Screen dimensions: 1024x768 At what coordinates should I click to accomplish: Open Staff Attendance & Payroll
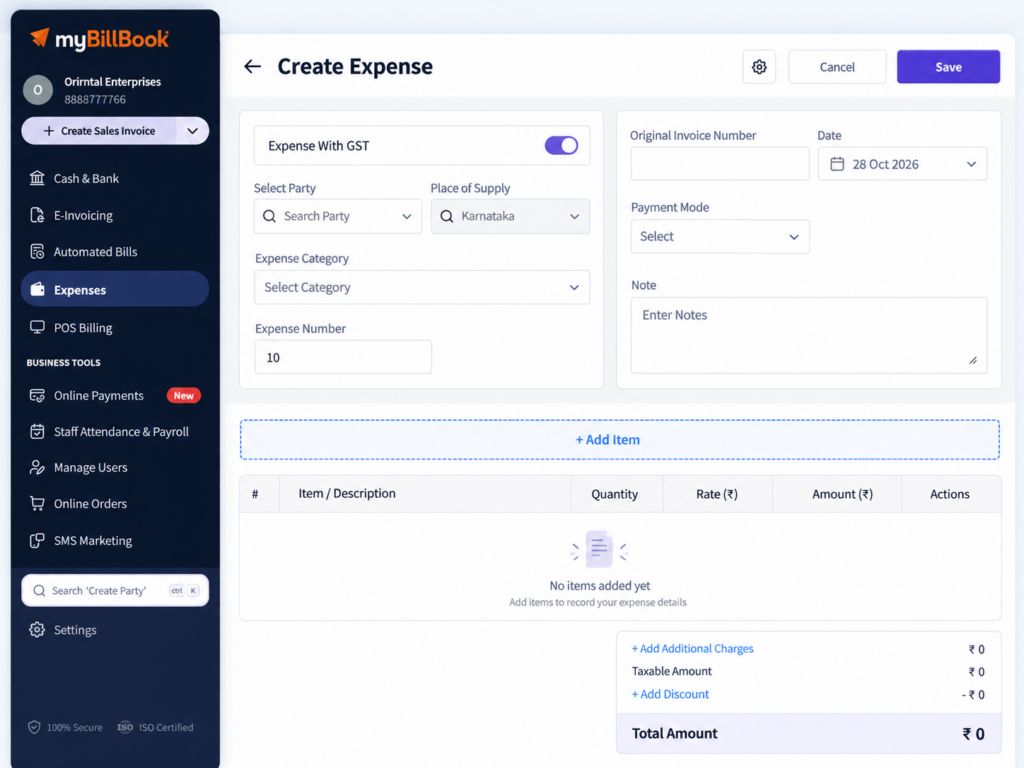(x=115, y=431)
